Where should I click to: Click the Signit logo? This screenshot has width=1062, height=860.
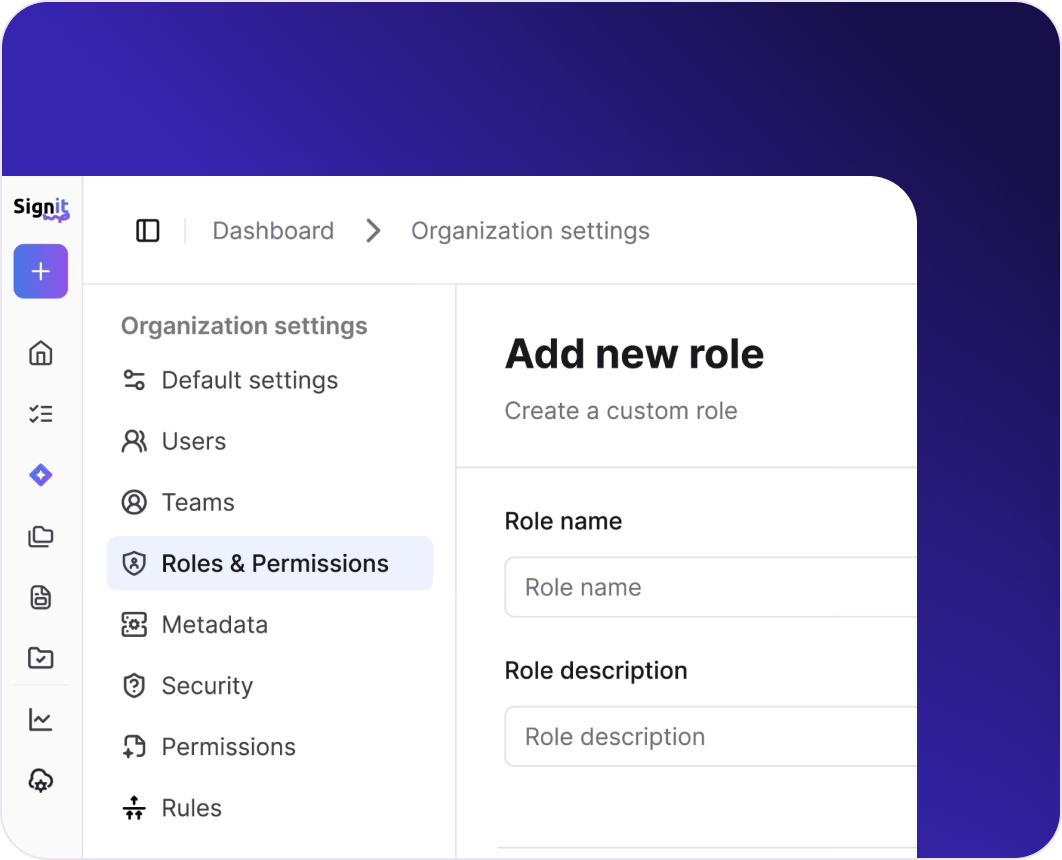(x=41, y=208)
